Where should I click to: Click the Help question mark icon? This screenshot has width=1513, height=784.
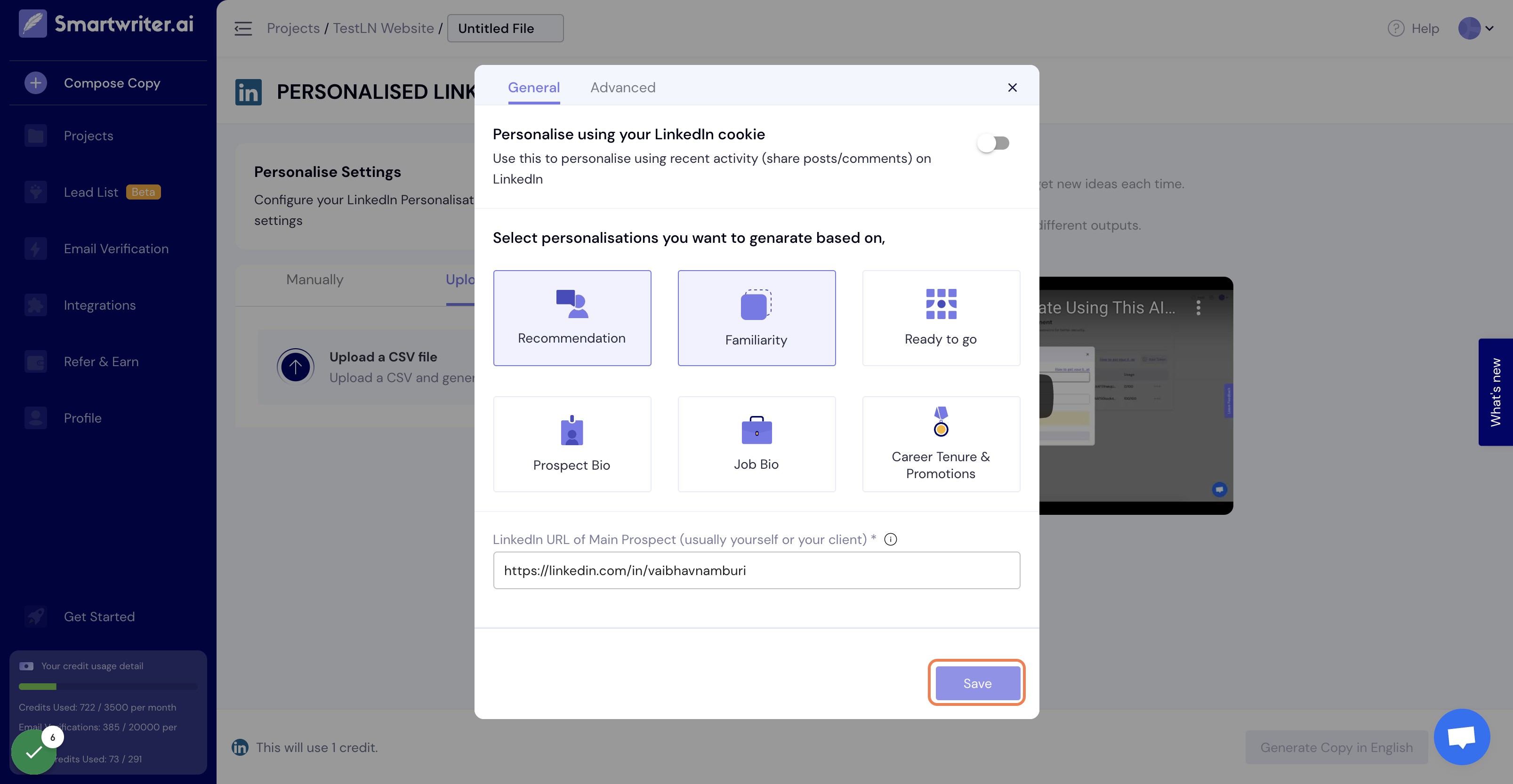(1395, 28)
